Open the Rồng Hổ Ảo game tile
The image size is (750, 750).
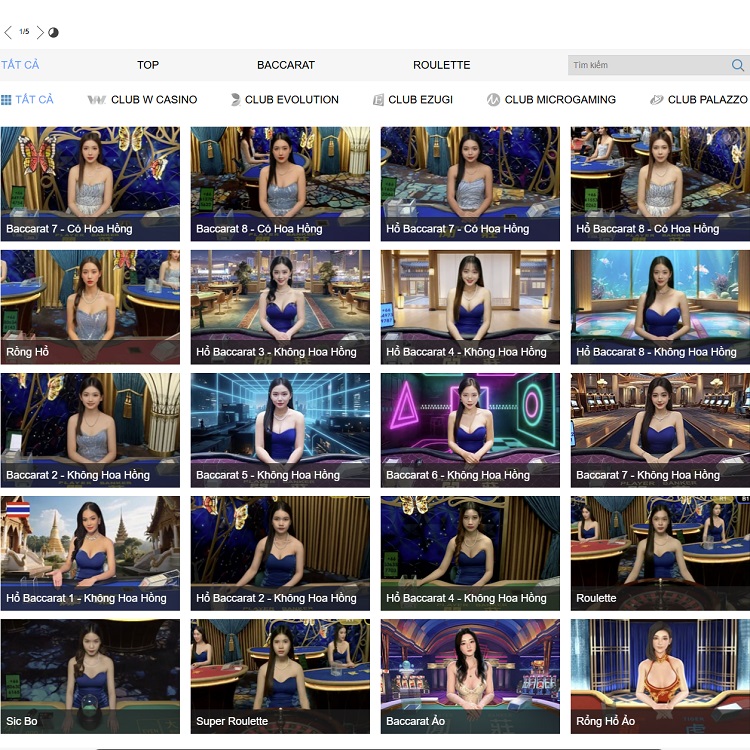(x=660, y=676)
